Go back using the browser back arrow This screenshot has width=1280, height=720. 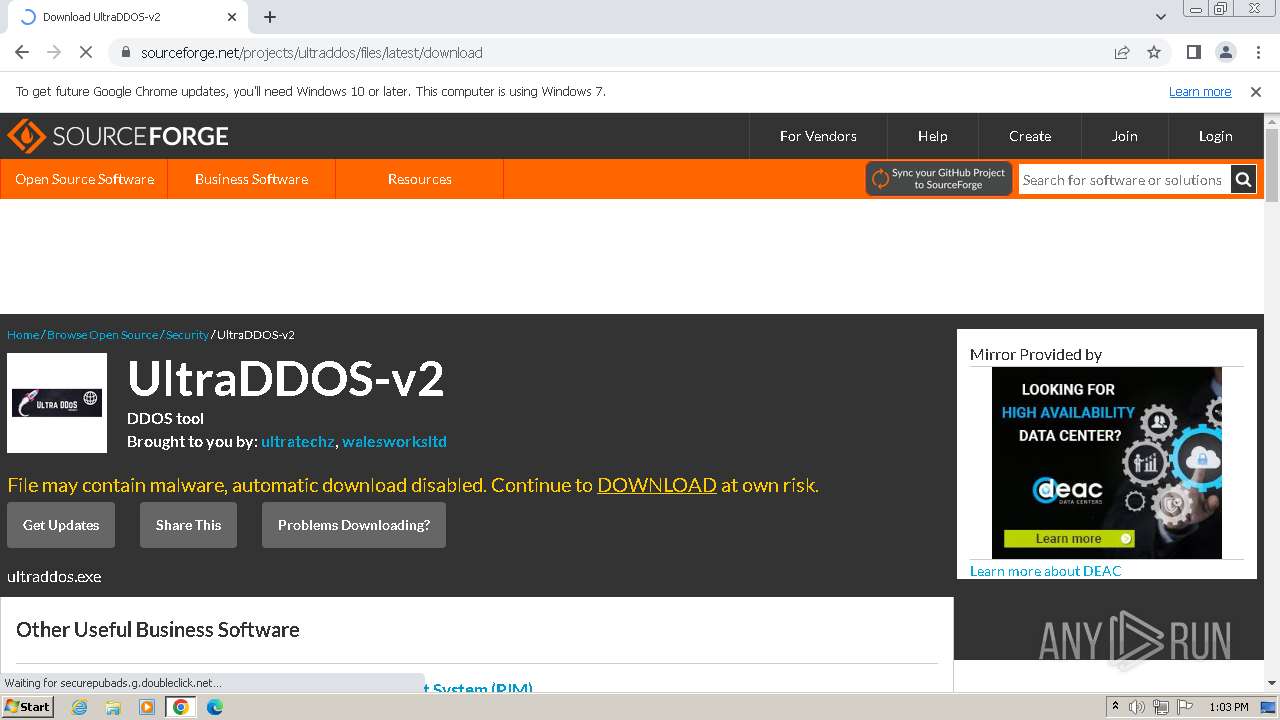click(x=22, y=52)
